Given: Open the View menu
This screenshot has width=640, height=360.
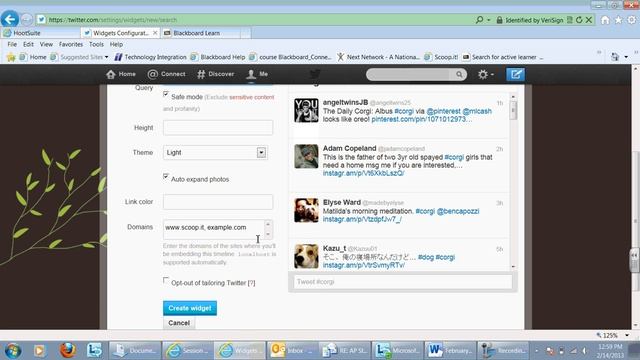Looking at the screenshot, I should (x=46, y=44).
